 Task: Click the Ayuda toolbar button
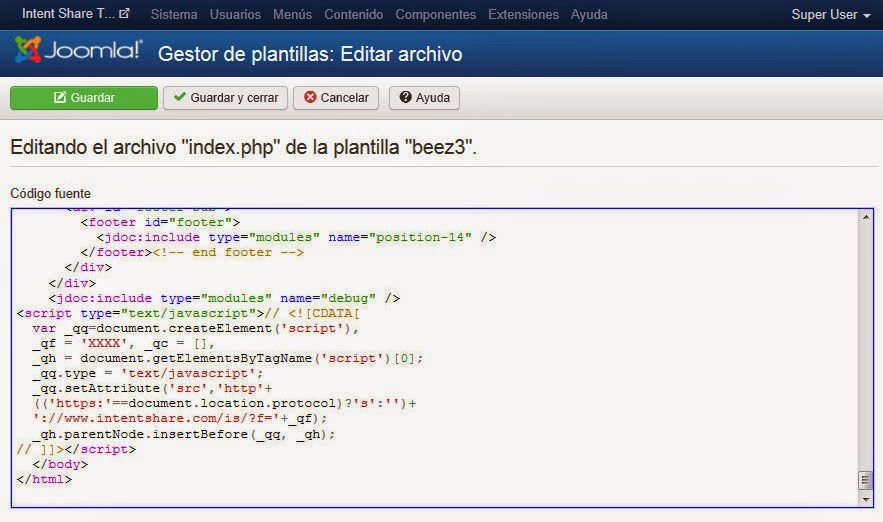point(424,97)
